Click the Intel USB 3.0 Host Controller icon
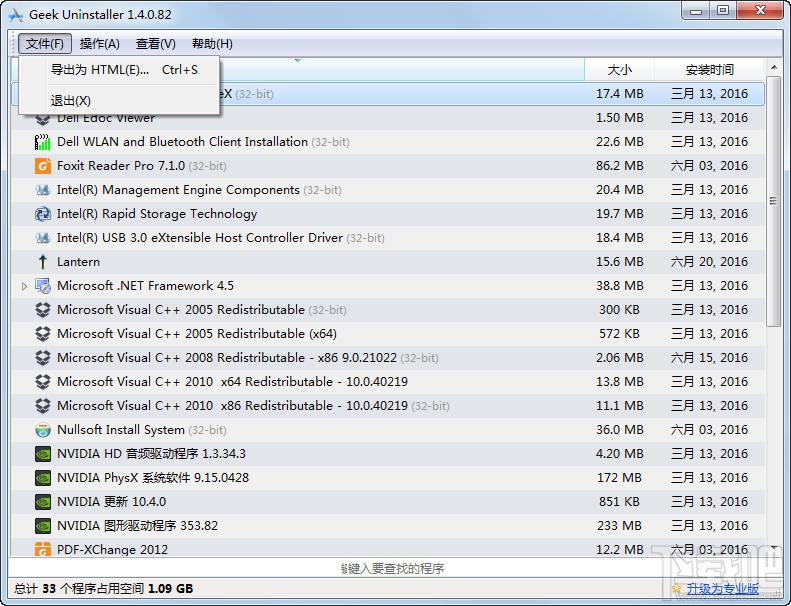This screenshot has width=791, height=606. click(x=43, y=238)
